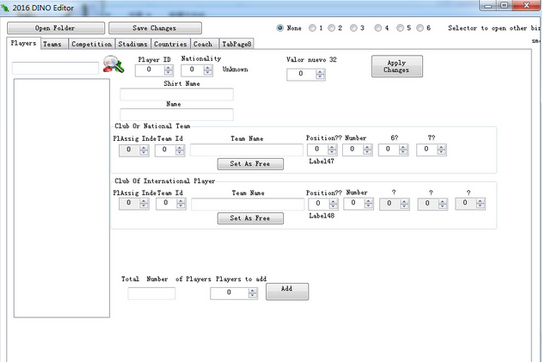Viewport: 542px width, 362px height.
Task: Open the Competition tab
Action: pos(92,44)
